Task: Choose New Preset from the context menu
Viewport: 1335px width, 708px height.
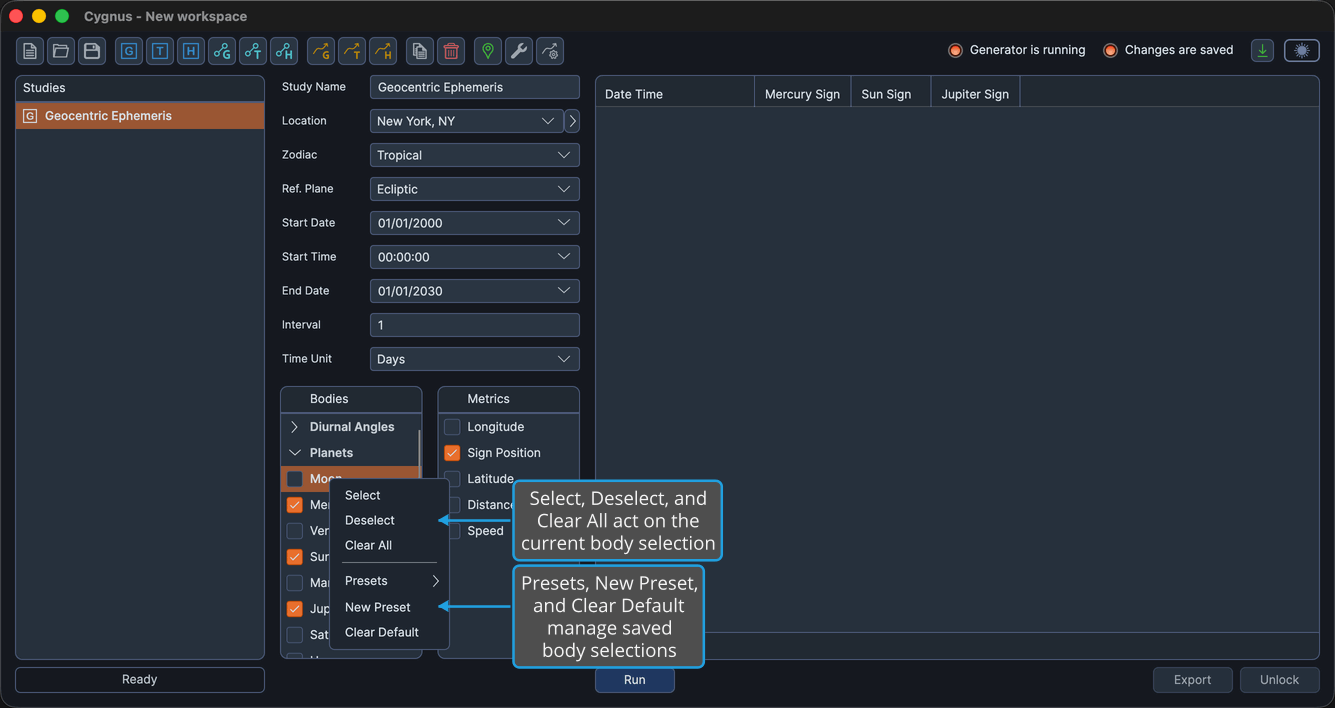Action: [x=389, y=607]
